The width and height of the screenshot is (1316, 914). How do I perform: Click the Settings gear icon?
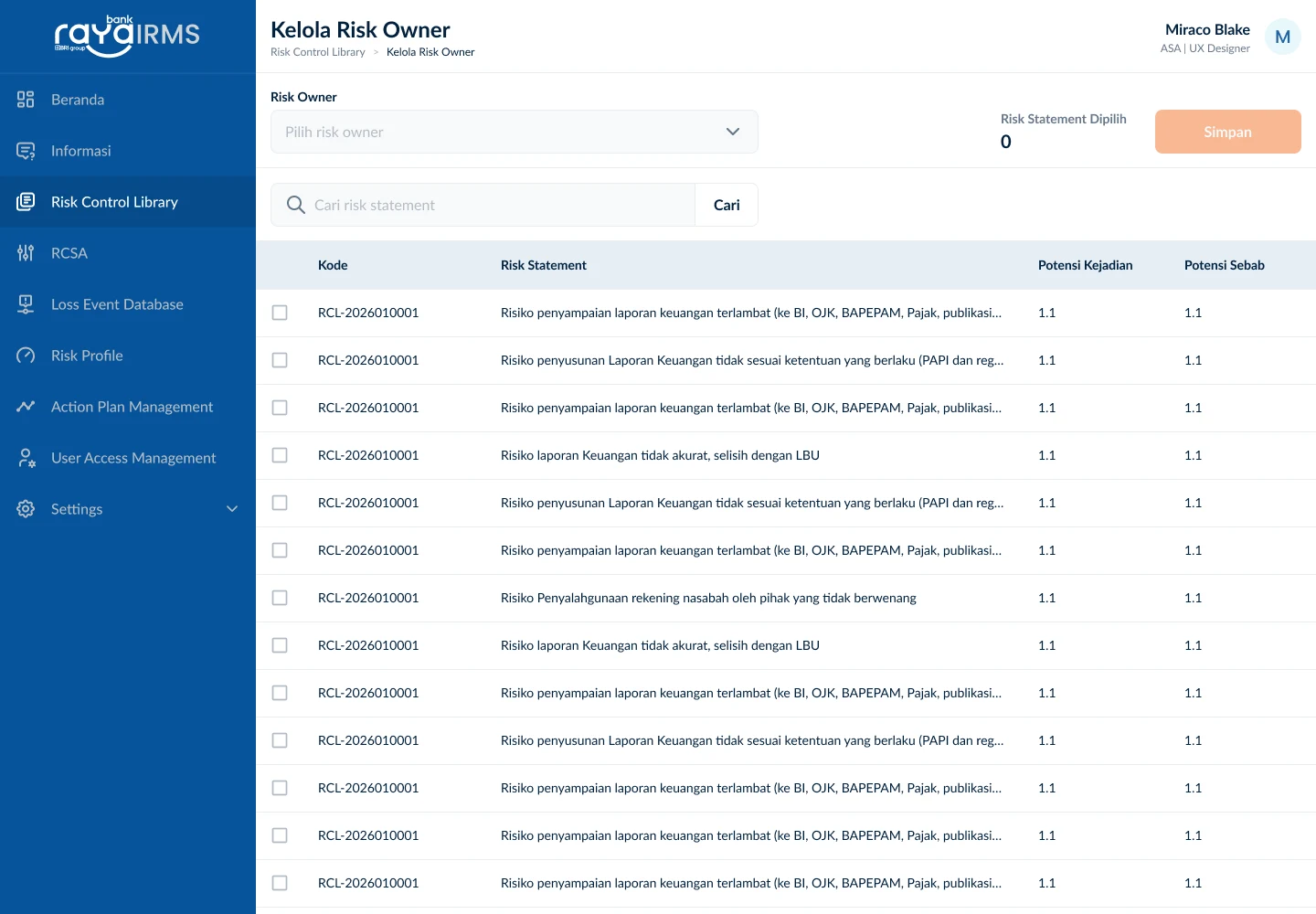26,509
